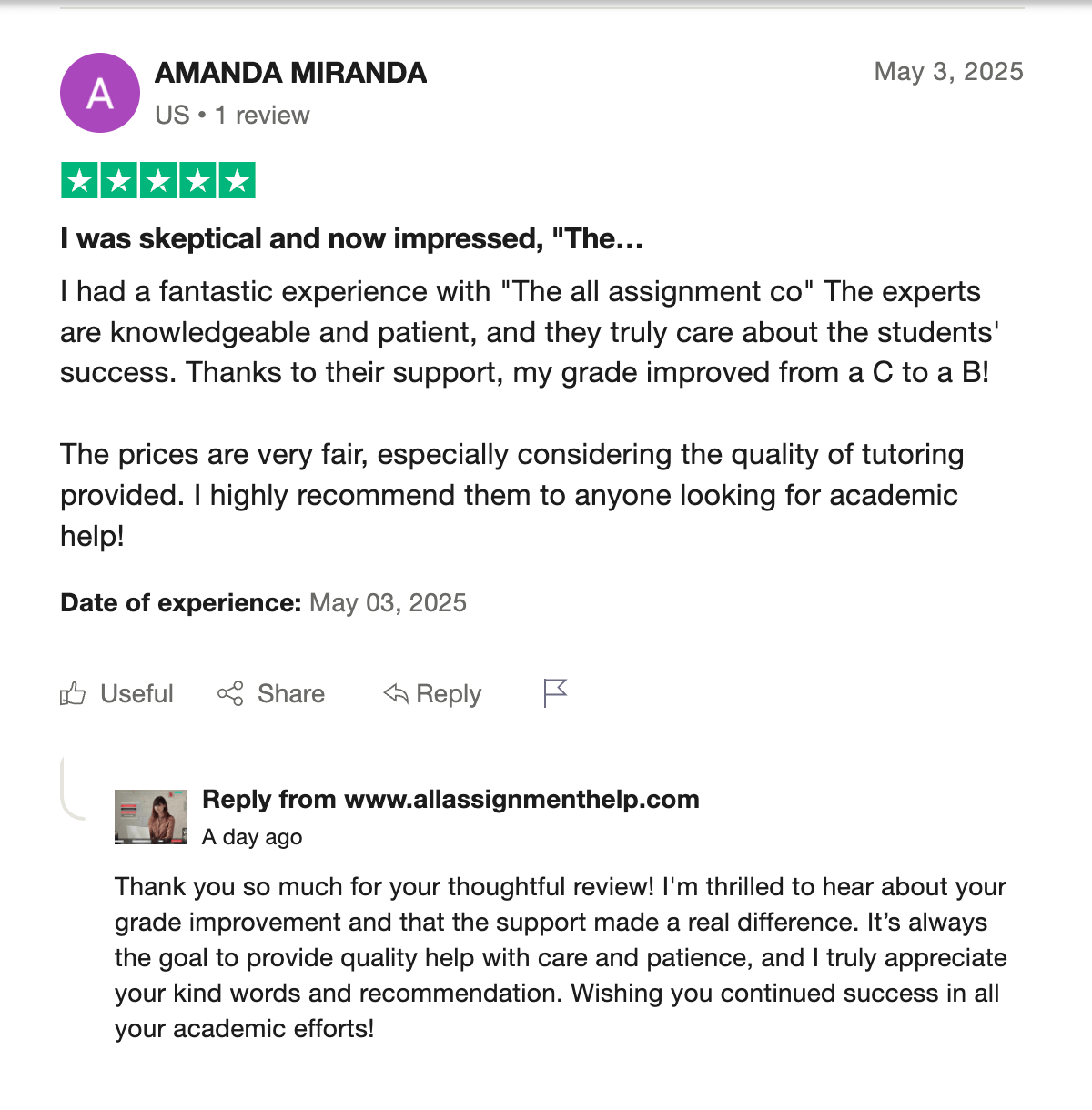This screenshot has width=1092, height=1110.
Task: Open the reviewer's 1 review profile link
Action: (262, 115)
